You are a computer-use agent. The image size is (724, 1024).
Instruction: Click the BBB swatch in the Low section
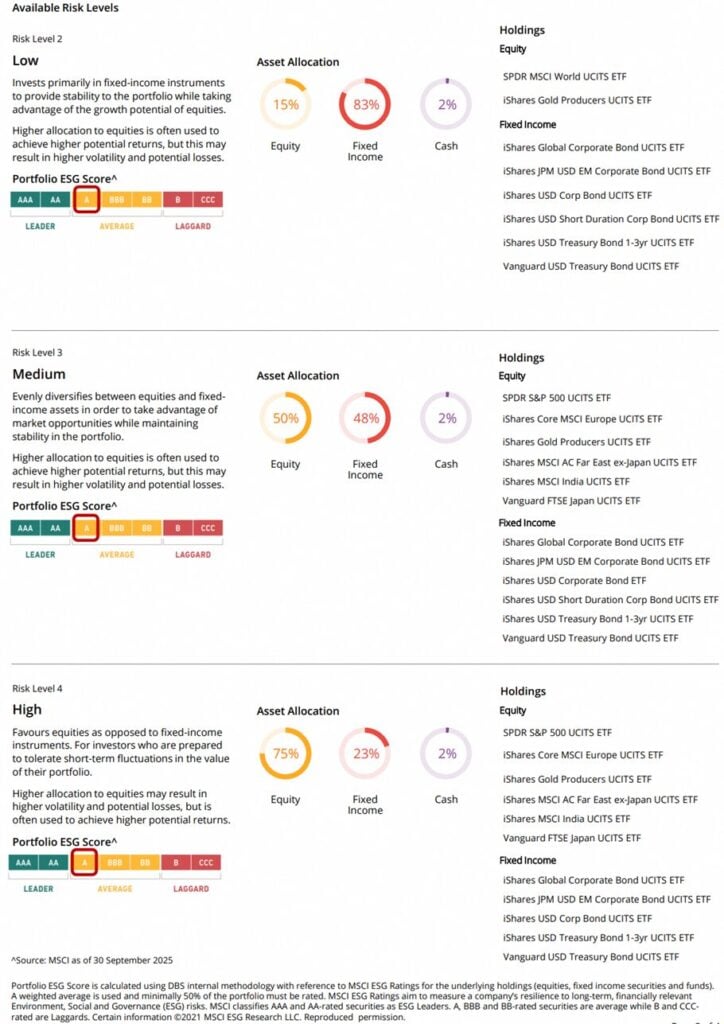tap(116, 200)
